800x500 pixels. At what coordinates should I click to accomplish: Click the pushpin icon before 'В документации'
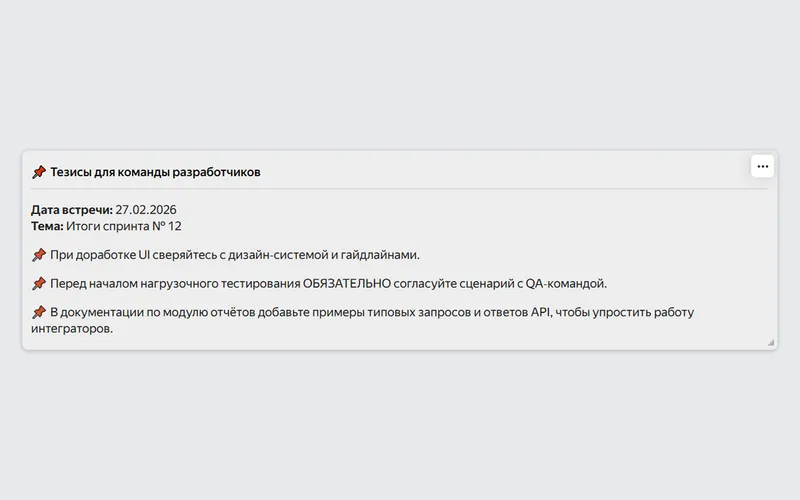[39, 312]
